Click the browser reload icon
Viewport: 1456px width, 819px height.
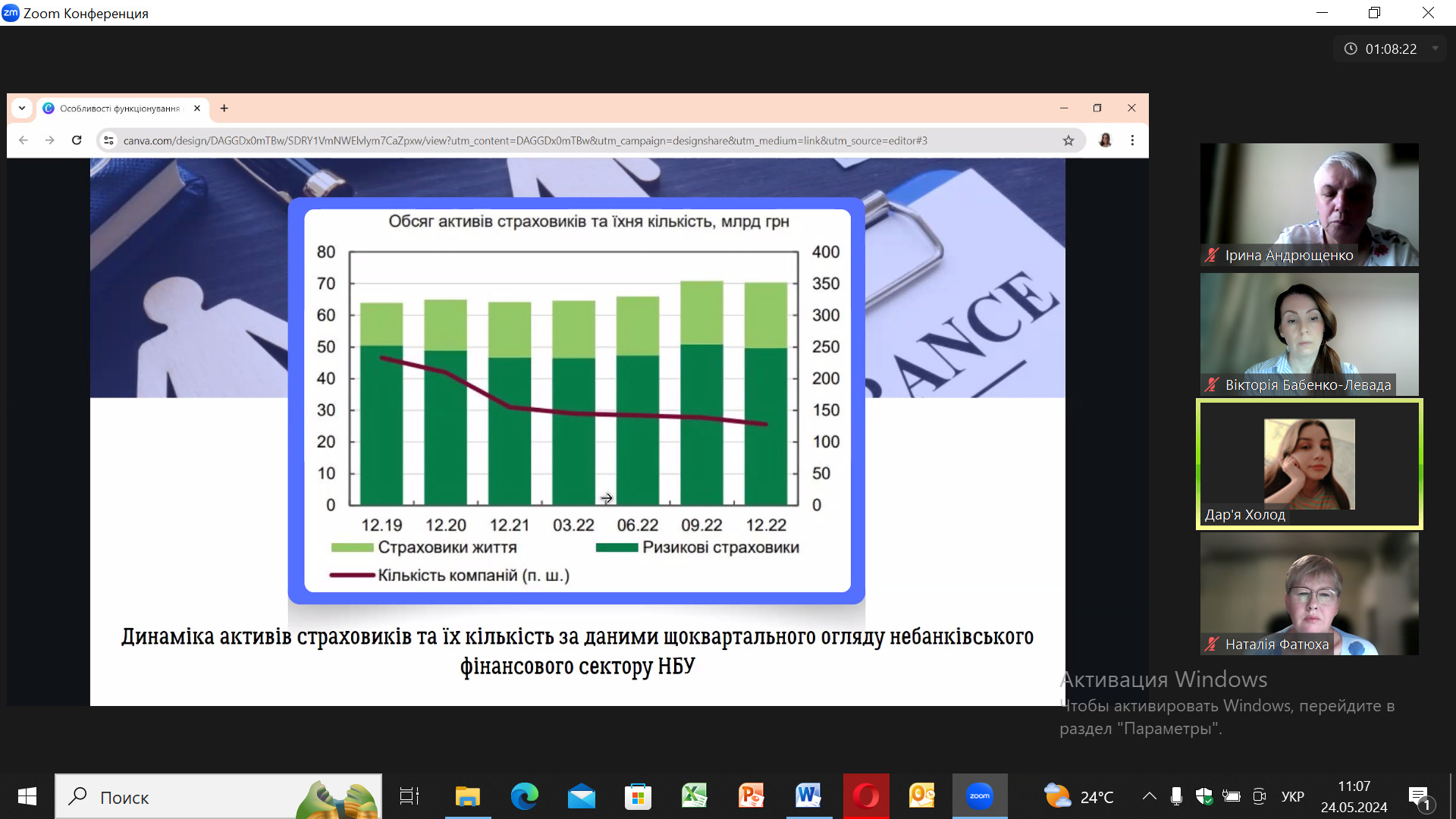[x=77, y=140]
